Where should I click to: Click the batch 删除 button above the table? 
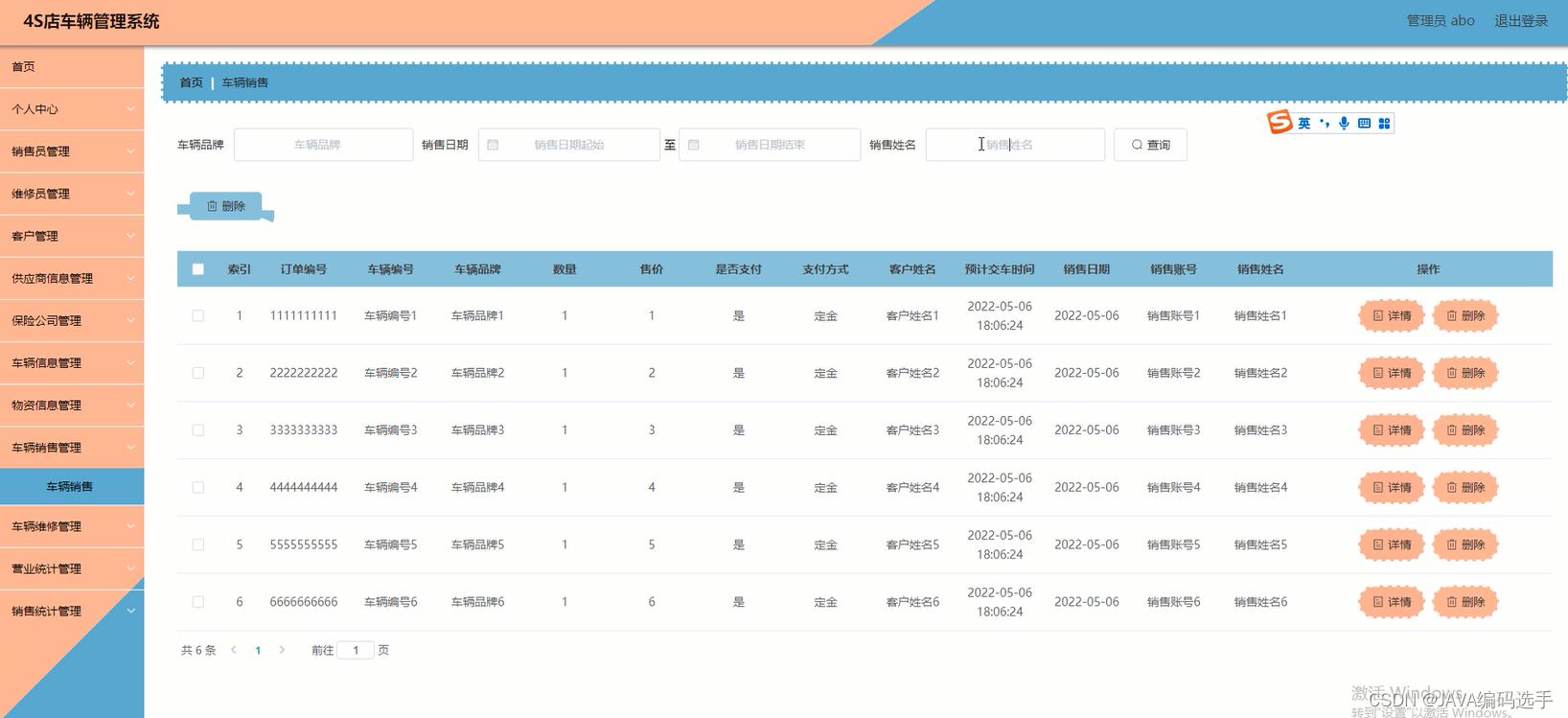coord(226,206)
